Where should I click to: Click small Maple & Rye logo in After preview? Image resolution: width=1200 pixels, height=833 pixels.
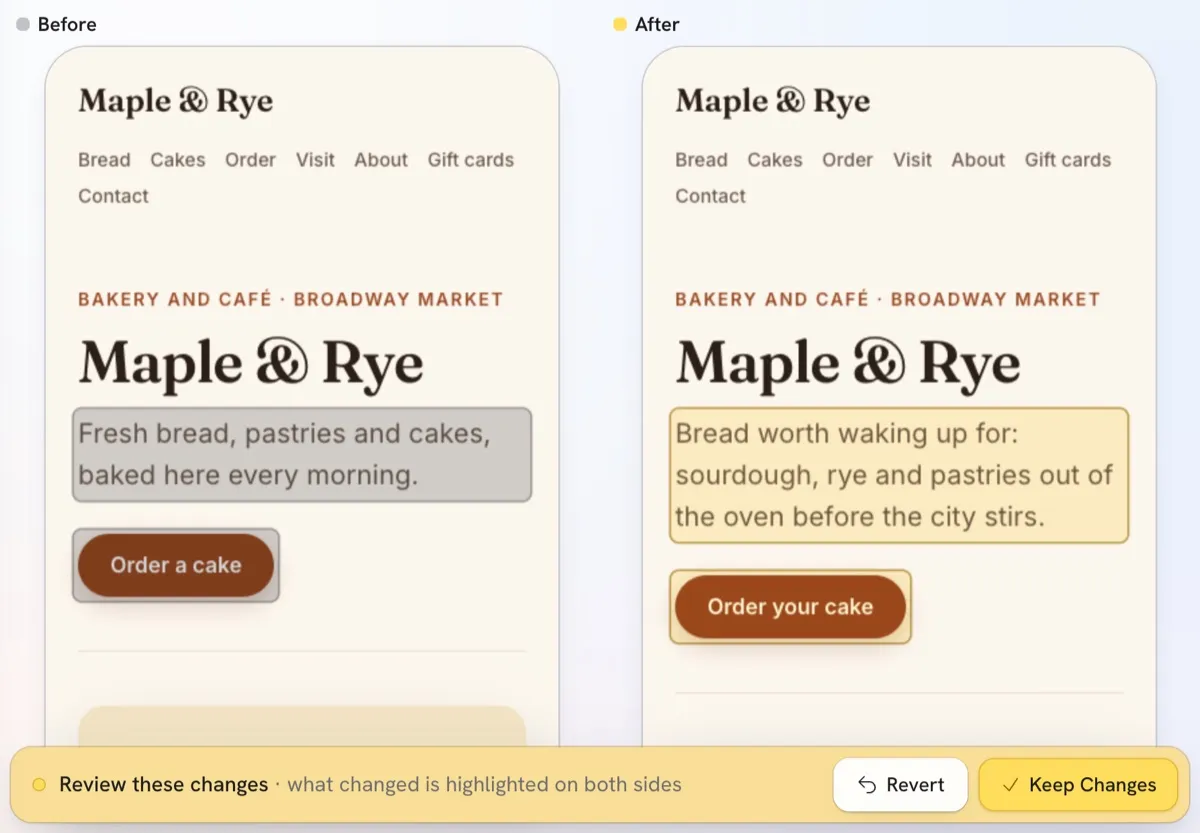(773, 101)
